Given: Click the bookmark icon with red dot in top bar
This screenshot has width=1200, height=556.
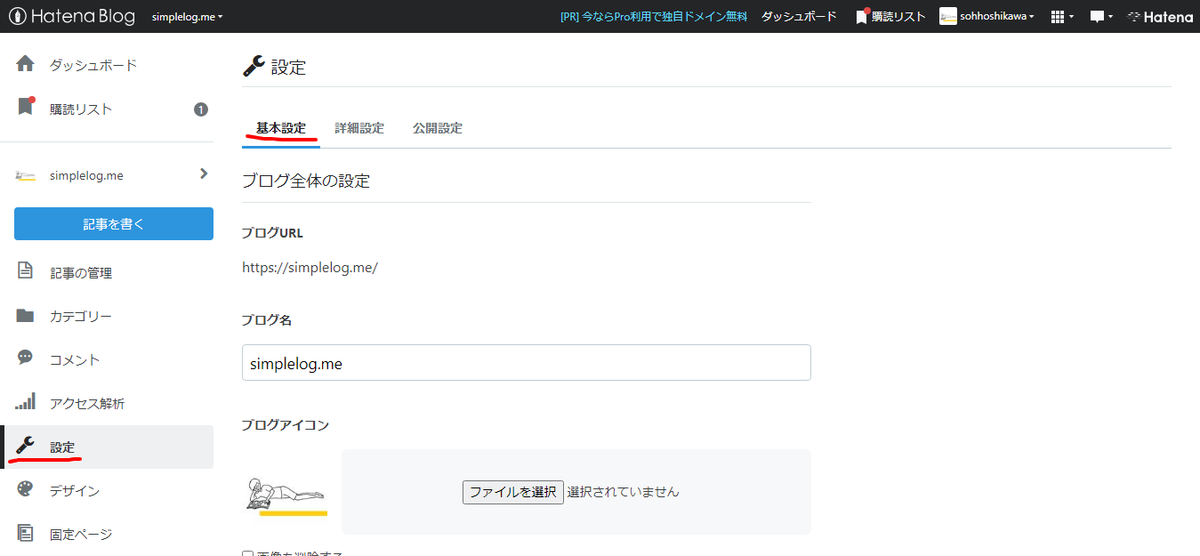Looking at the screenshot, I should pyautogui.click(x=860, y=16).
